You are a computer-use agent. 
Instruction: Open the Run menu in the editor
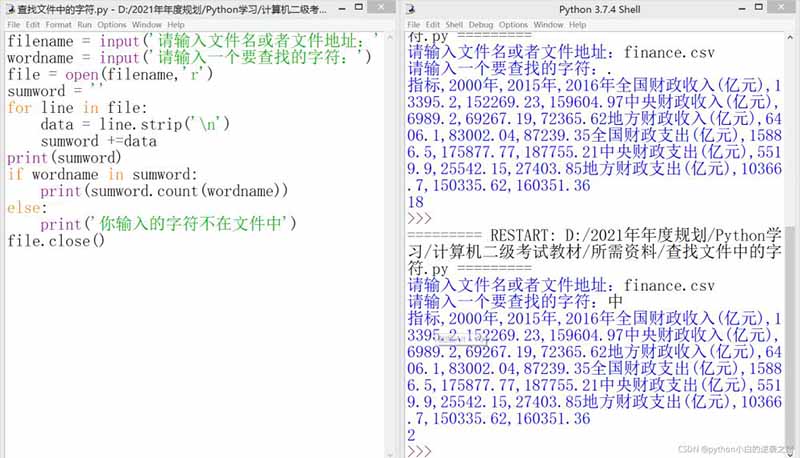point(84,24)
